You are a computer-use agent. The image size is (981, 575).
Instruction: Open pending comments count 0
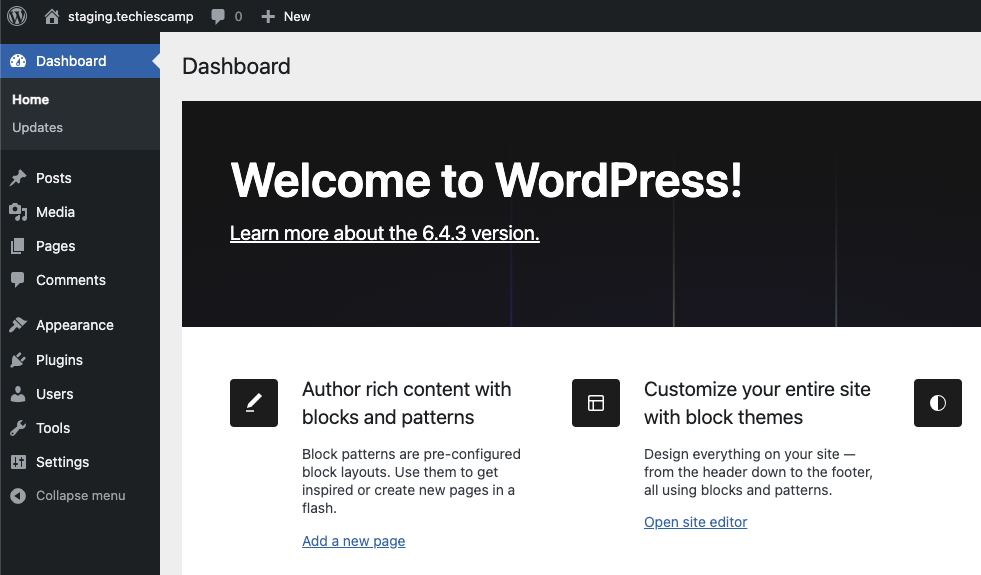pyautogui.click(x=238, y=17)
